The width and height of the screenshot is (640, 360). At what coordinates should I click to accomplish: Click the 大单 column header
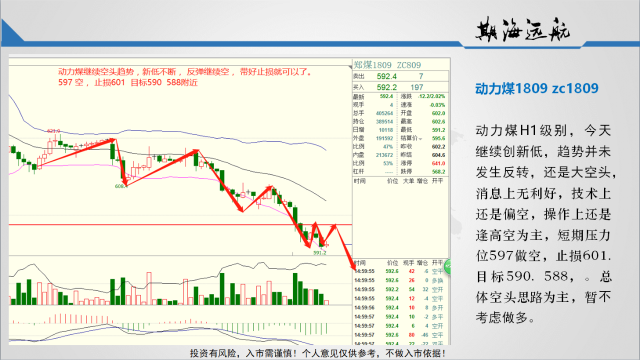[409, 181]
